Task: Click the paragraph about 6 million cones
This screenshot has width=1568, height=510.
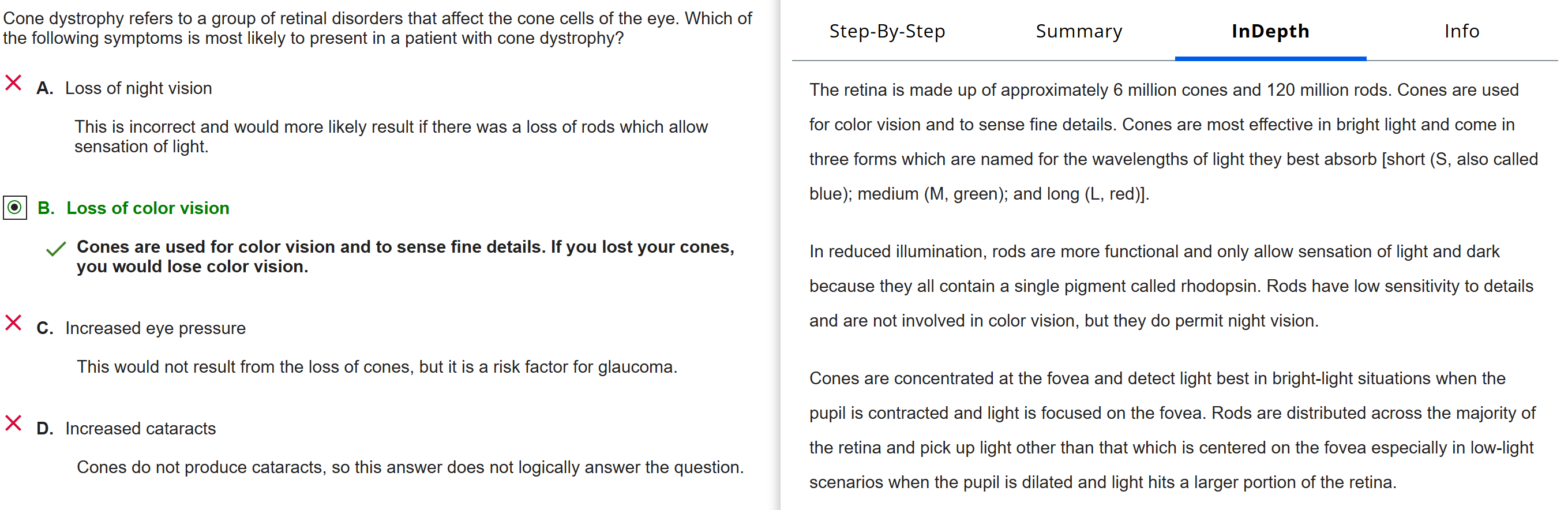Action: tap(1173, 142)
